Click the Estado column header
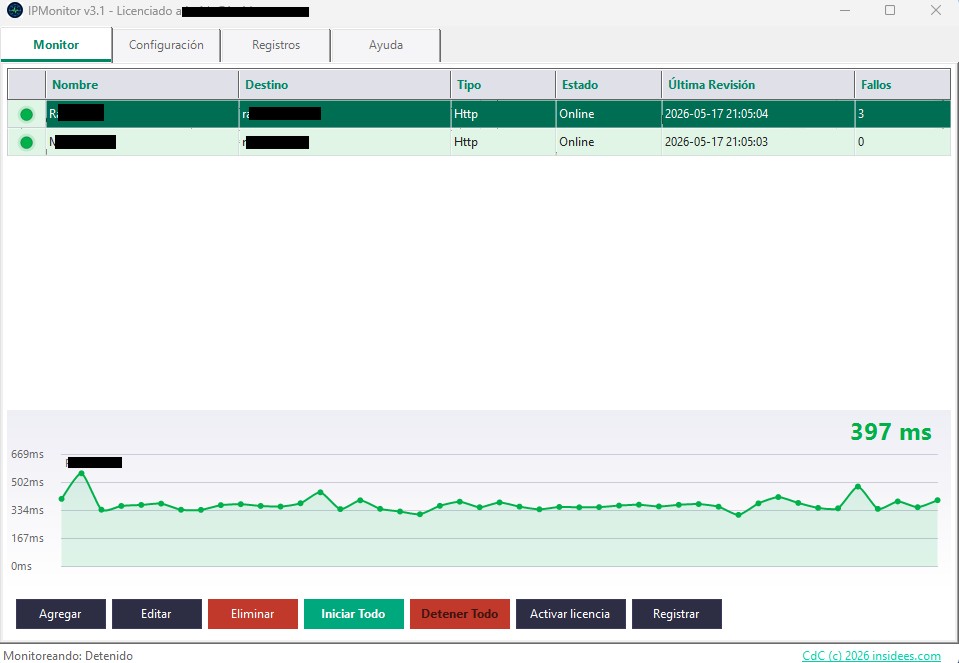The width and height of the screenshot is (959, 663). pos(609,84)
